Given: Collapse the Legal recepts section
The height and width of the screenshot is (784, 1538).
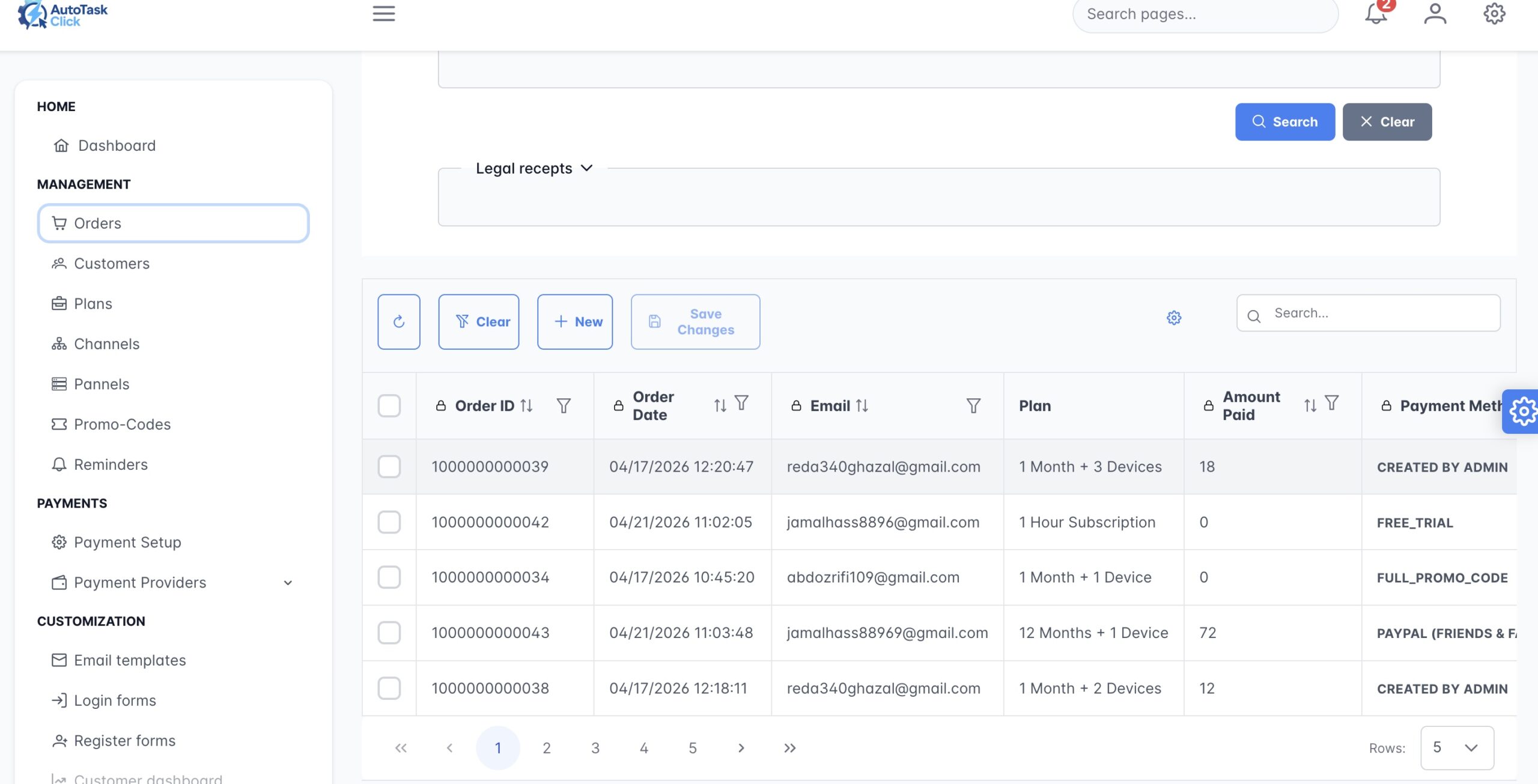Looking at the screenshot, I should point(534,168).
